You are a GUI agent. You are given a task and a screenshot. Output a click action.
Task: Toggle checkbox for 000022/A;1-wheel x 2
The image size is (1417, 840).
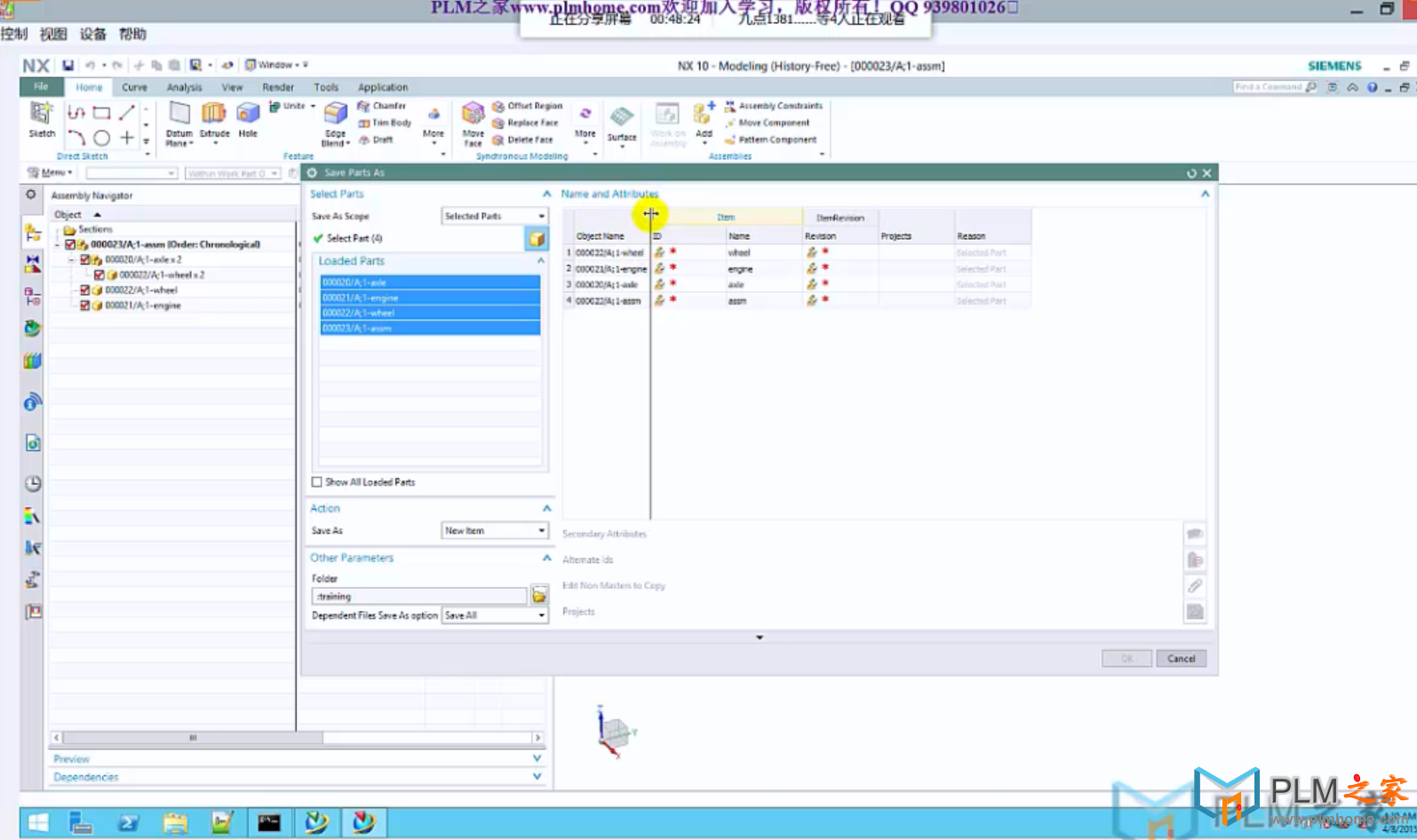point(100,275)
